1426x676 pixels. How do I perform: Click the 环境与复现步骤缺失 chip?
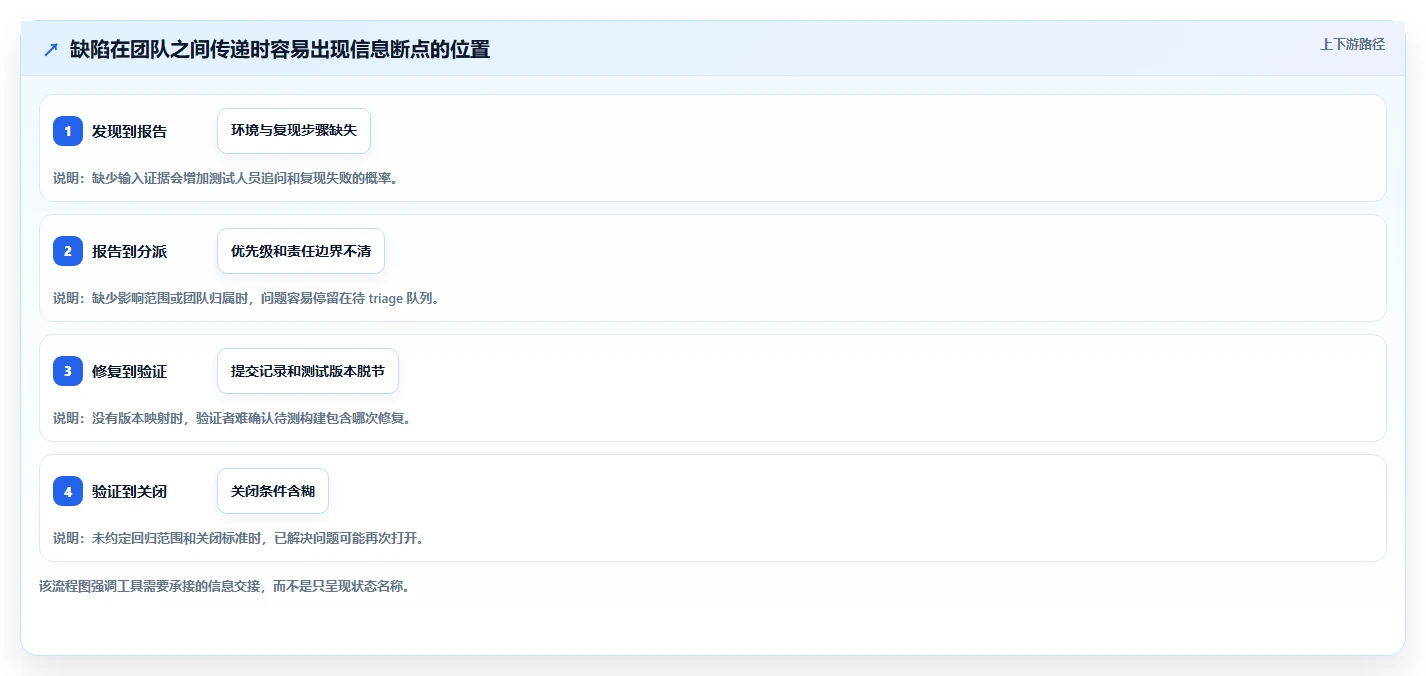pyautogui.click(x=294, y=131)
